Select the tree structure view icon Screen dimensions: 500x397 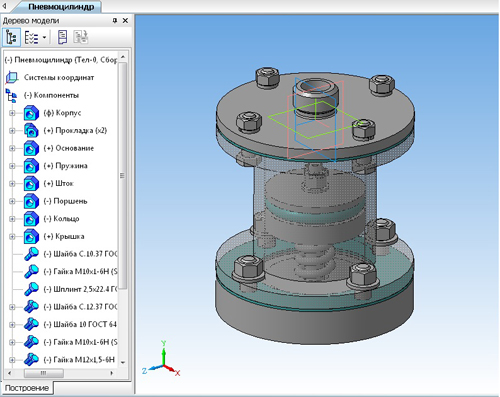point(11,37)
